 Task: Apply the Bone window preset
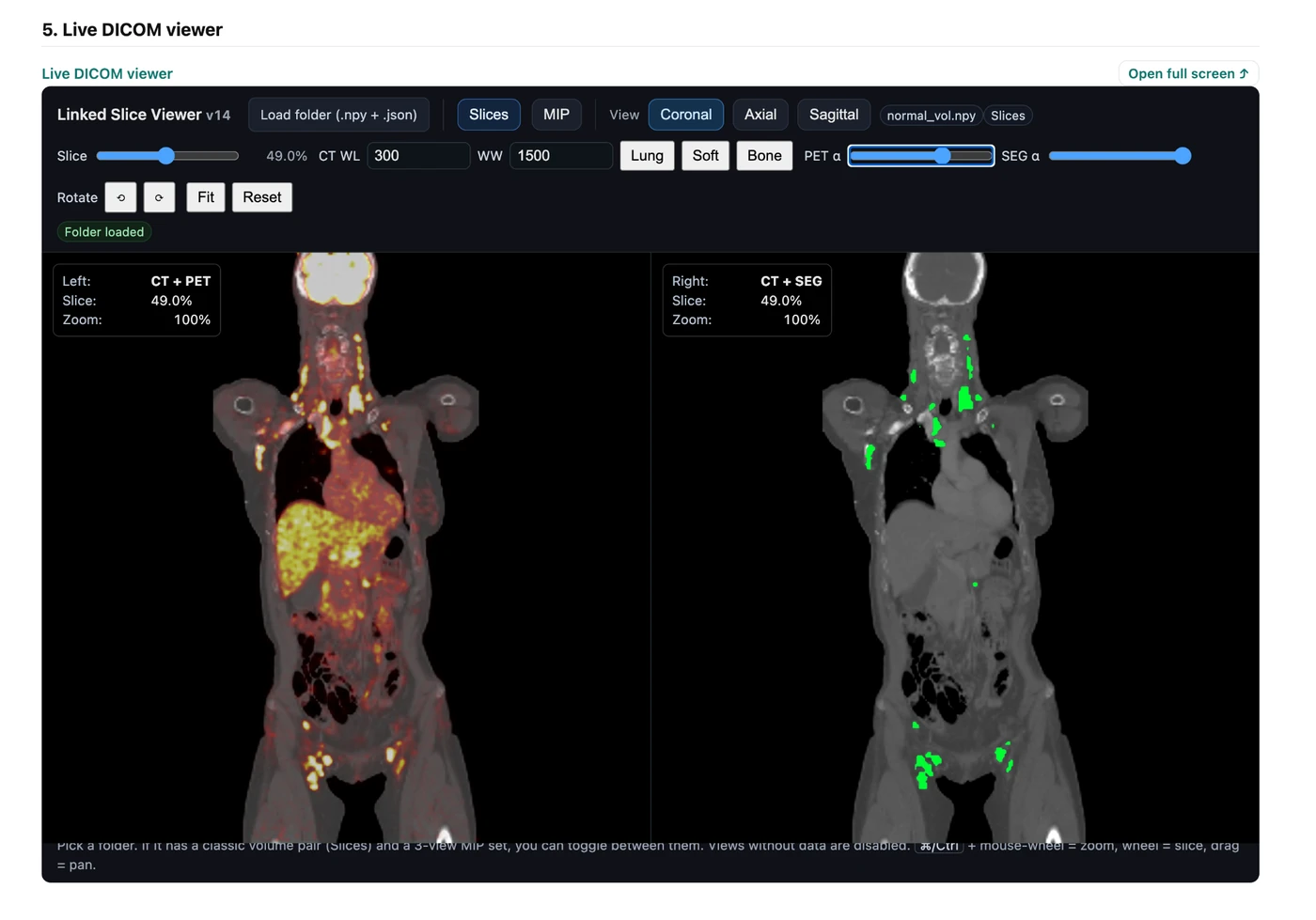coord(764,155)
